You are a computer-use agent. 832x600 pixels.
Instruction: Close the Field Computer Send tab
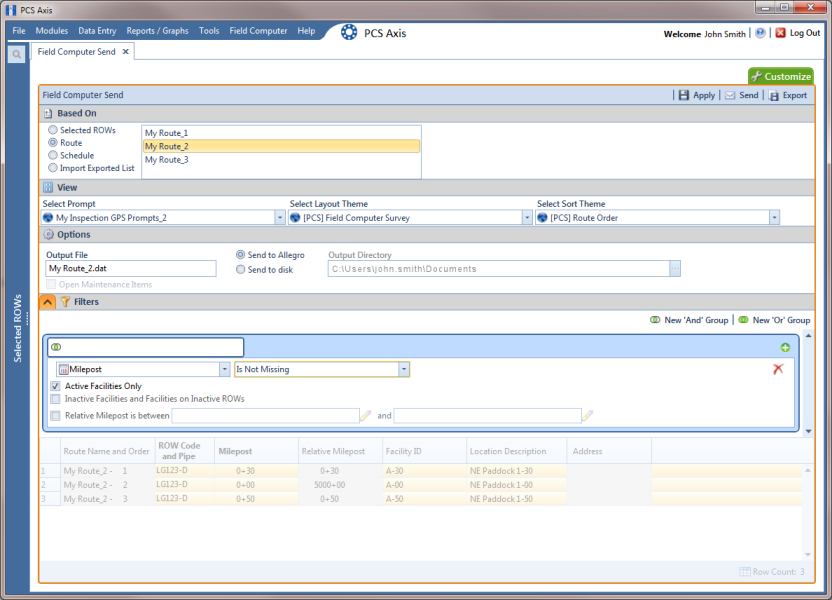click(126, 51)
